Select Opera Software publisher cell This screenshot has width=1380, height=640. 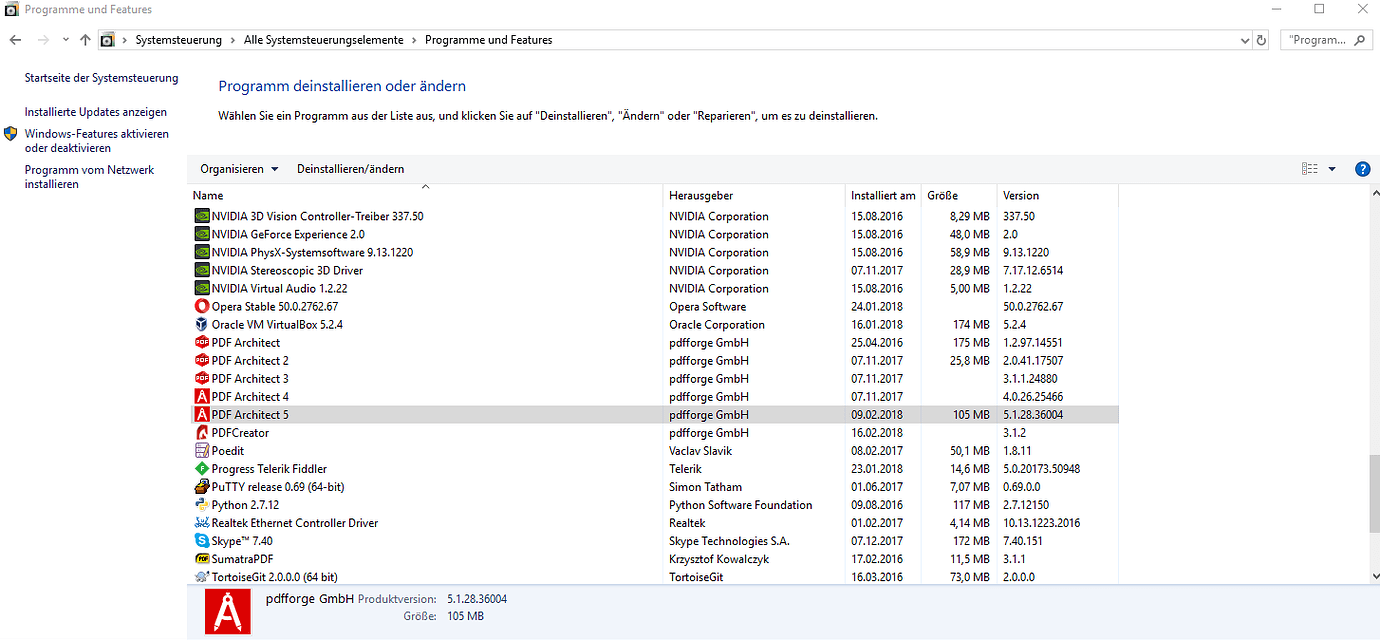707,306
